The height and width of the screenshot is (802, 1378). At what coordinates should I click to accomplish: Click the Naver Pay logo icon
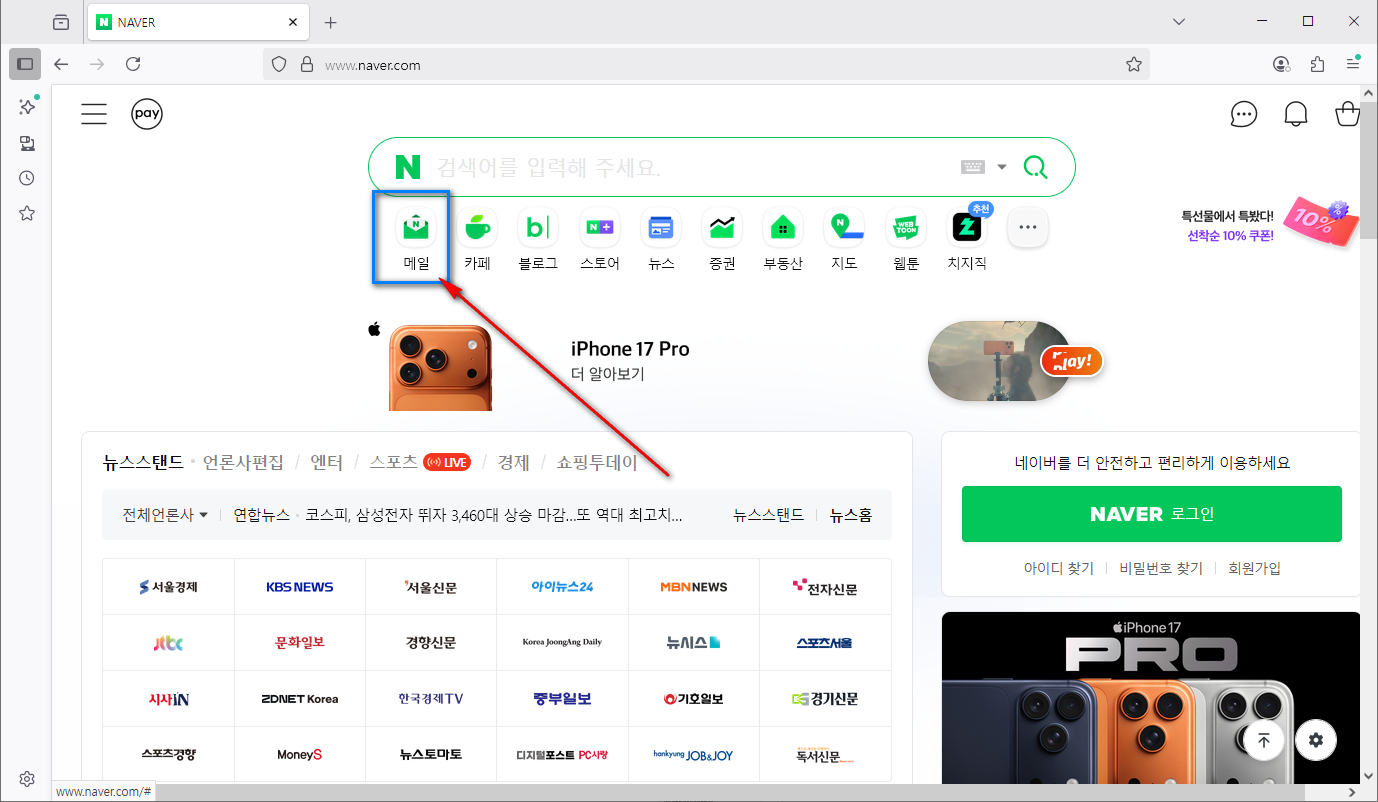tap(147, 113)
